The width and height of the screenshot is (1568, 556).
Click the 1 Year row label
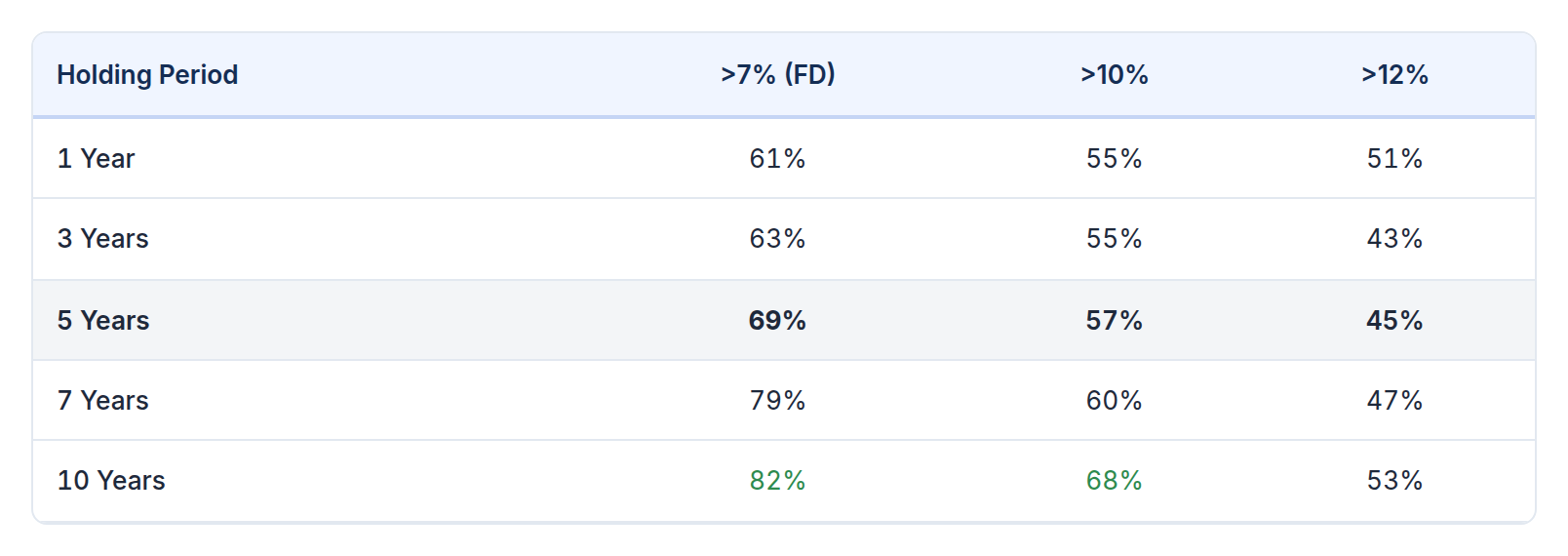point(96,159)
